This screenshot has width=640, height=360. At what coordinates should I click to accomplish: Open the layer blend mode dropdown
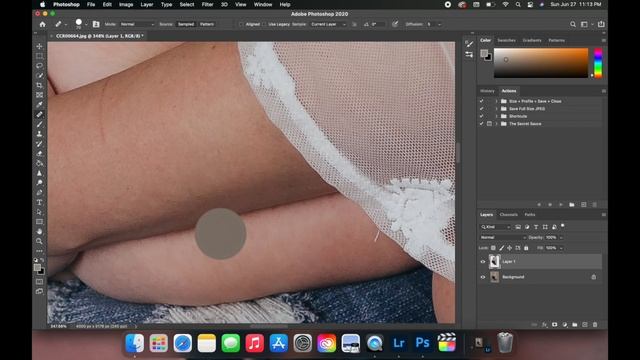click(502, 238)
